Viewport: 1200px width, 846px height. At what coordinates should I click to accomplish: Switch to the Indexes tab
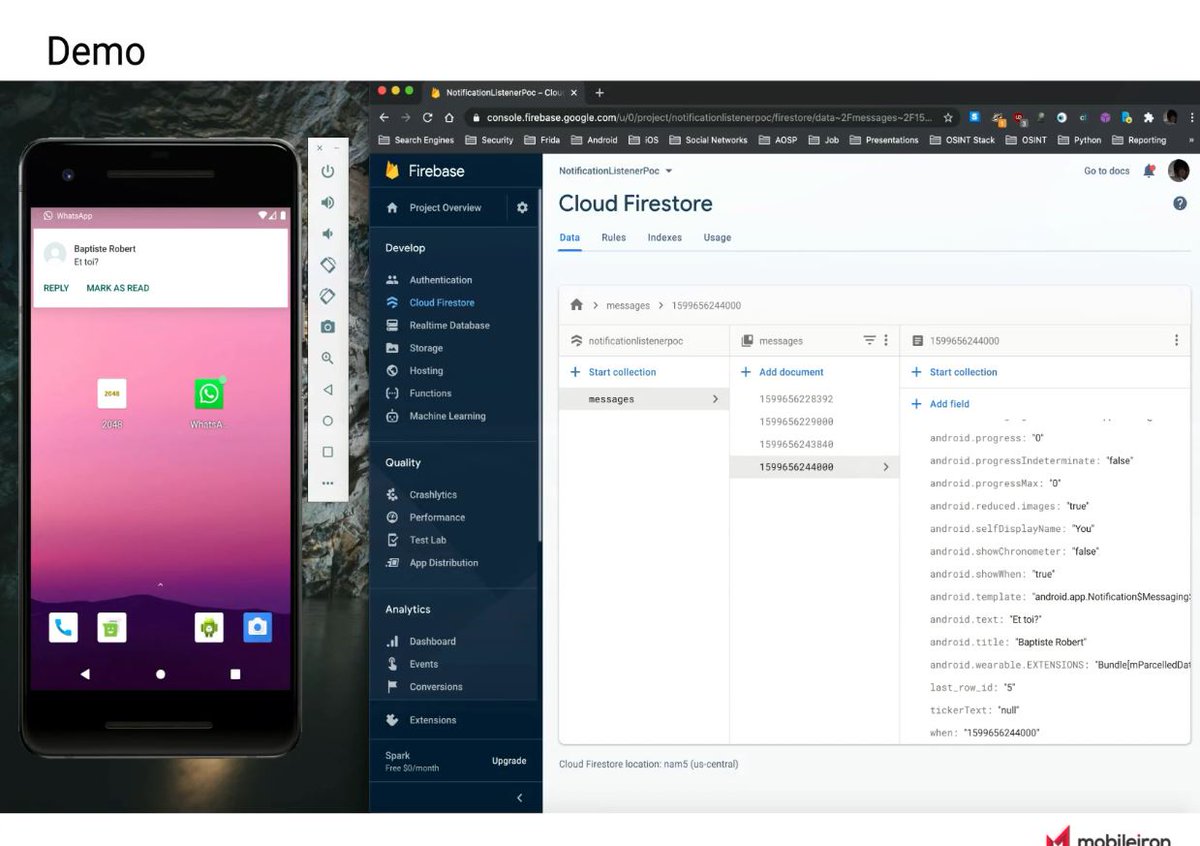pyautogui.click(x=664, y=238)
